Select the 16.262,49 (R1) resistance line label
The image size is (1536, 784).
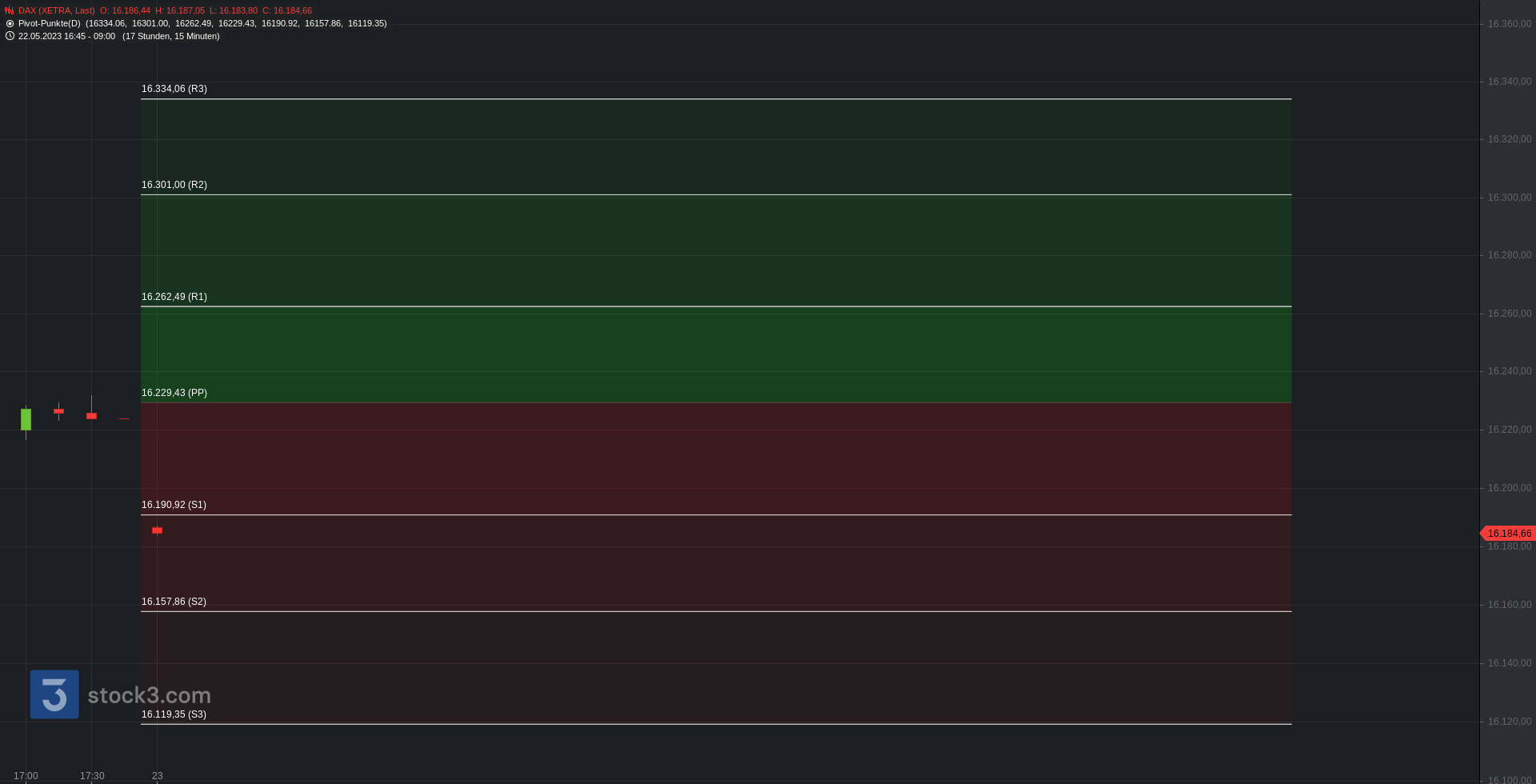coord(174,297)
